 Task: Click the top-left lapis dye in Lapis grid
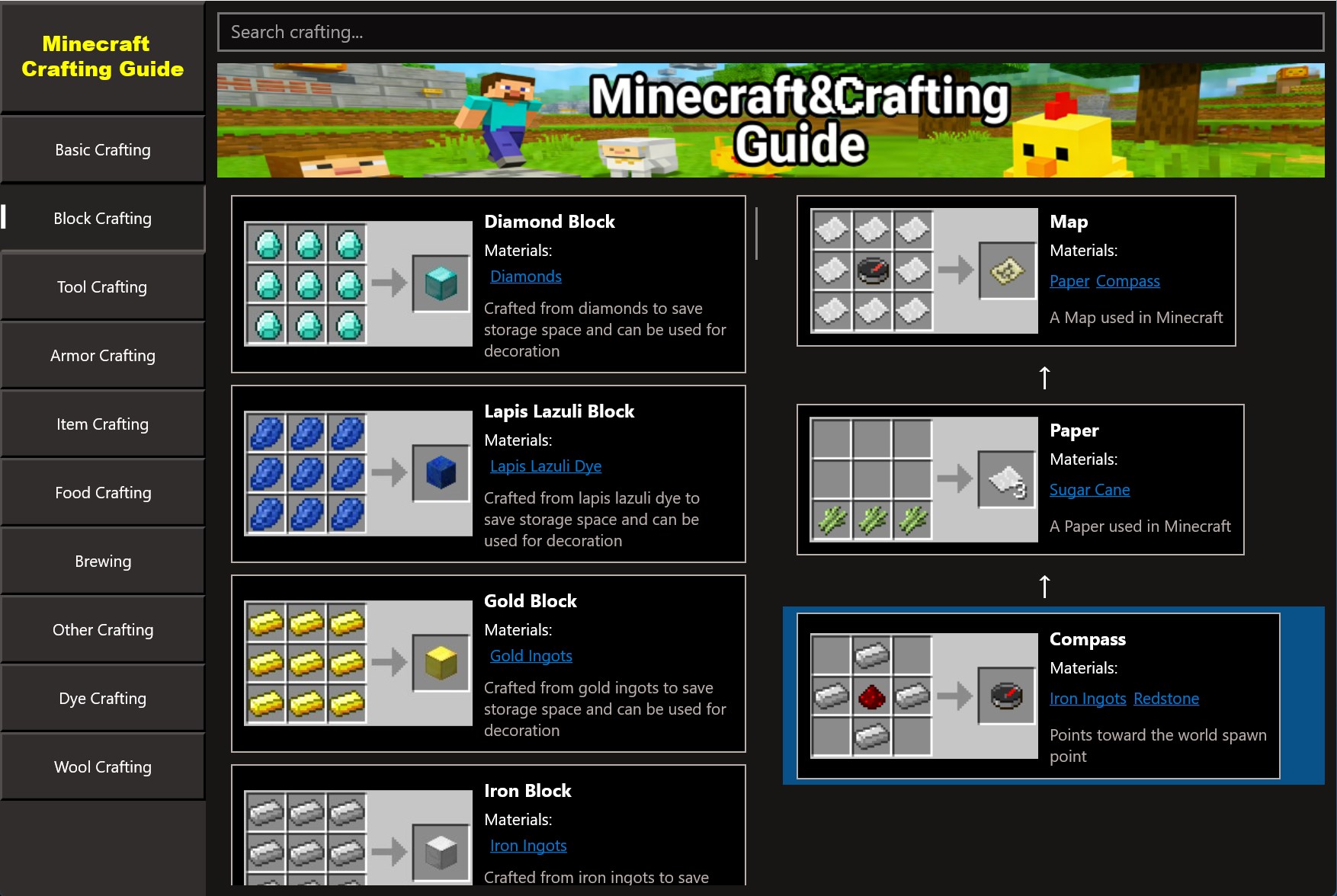[x=268, y=433]
